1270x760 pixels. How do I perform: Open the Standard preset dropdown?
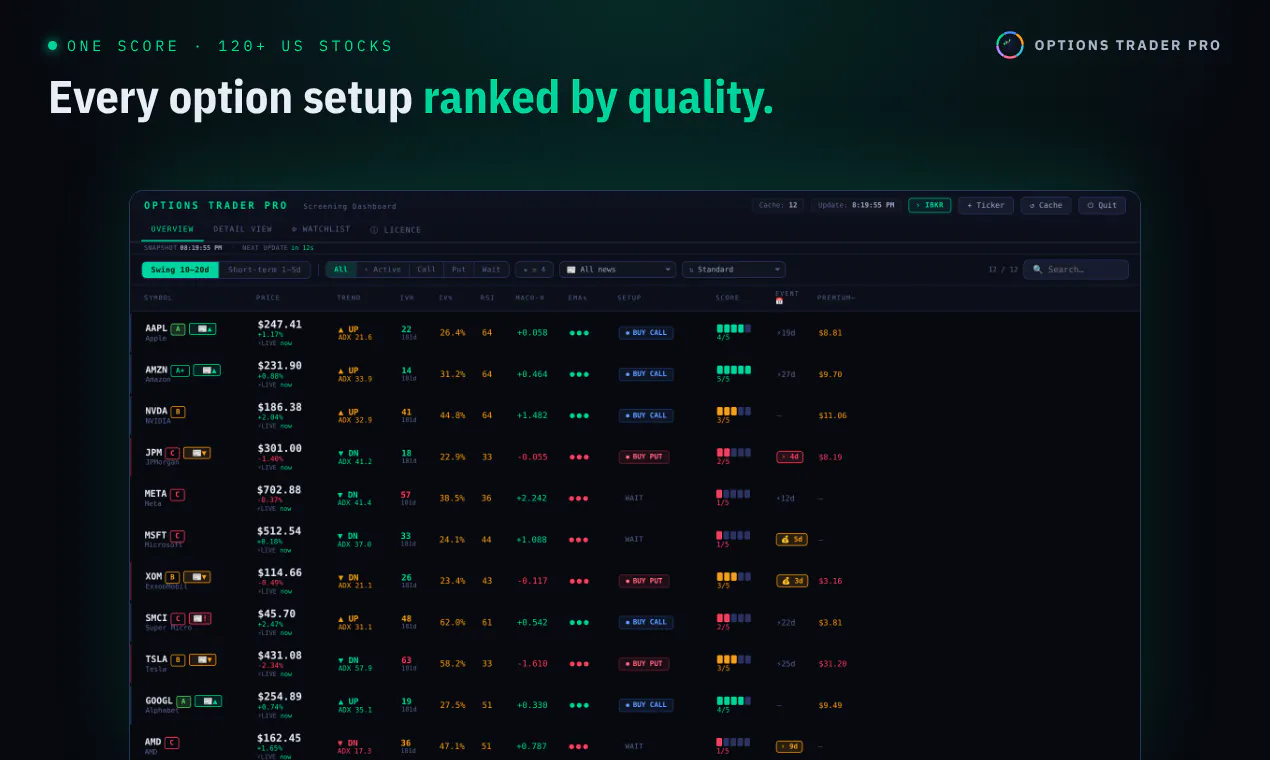[734, 270]
